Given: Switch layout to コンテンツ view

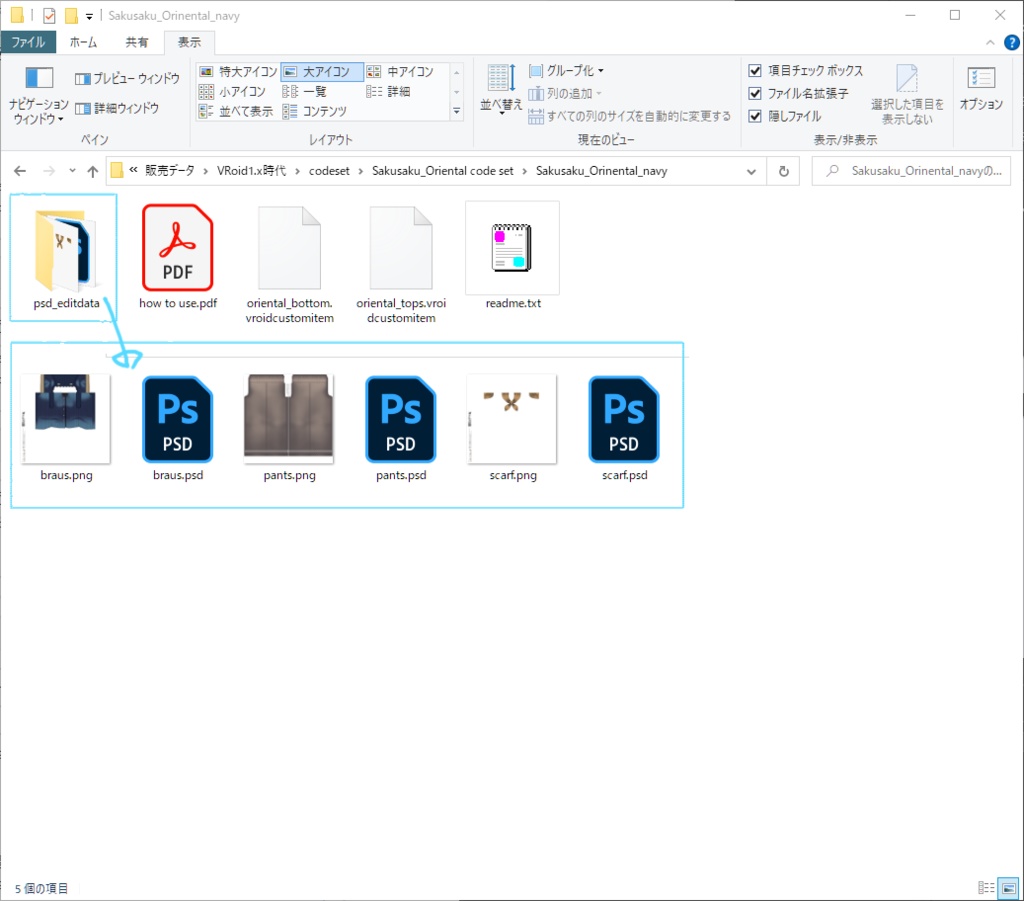Looking at the screenshot, I should point(315,112).
